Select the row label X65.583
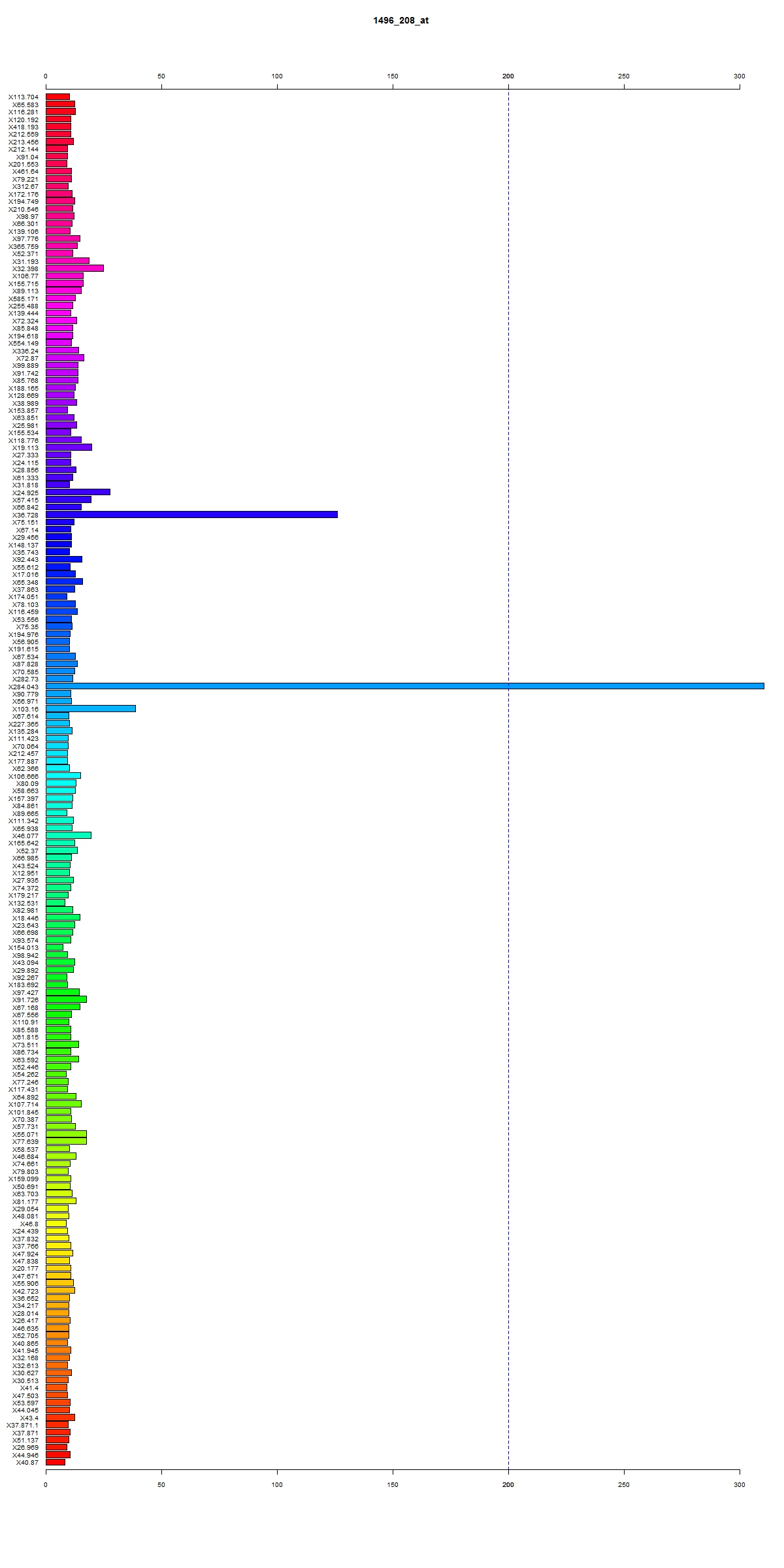 click(25, 105)
